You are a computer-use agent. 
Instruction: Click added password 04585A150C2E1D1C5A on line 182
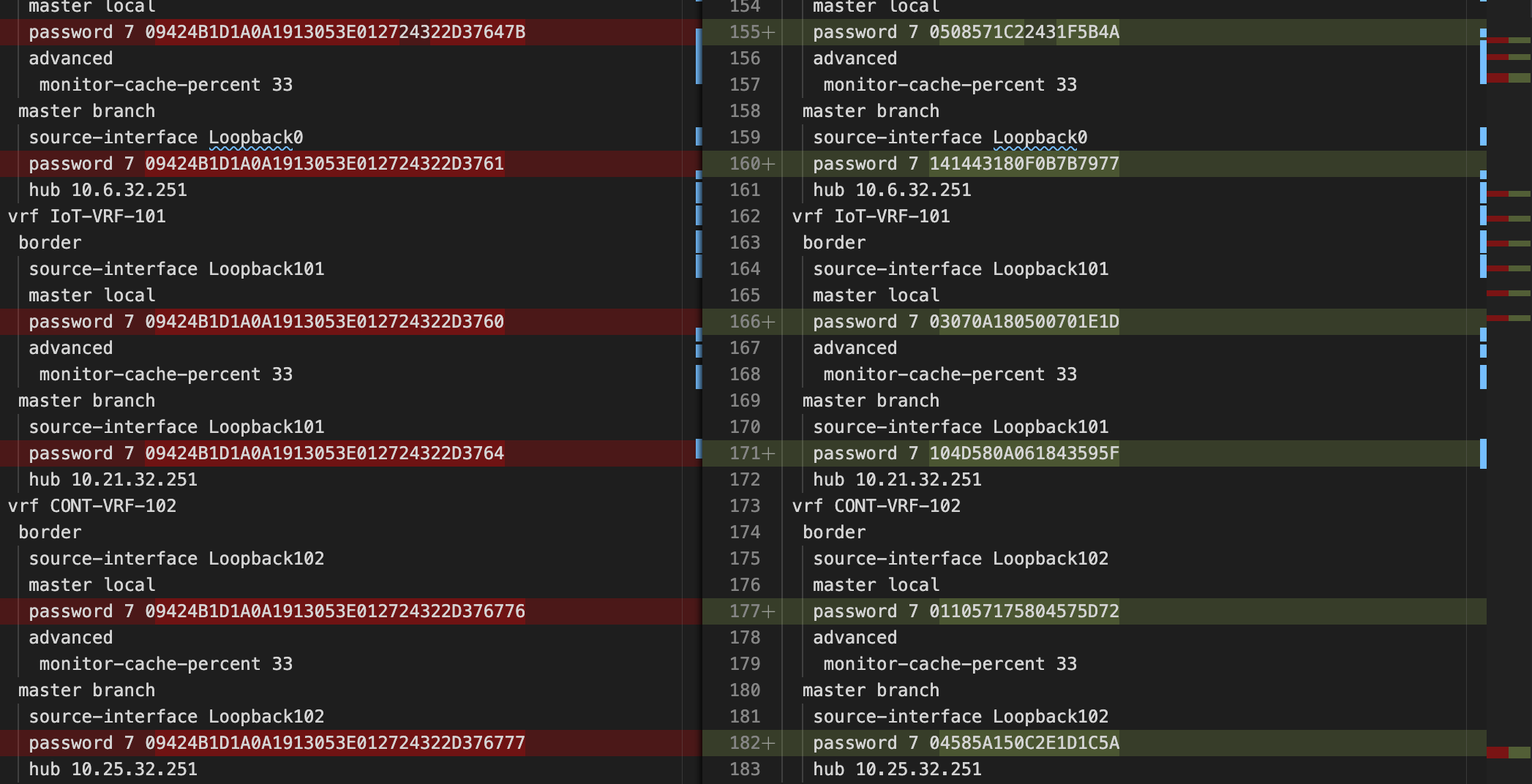(1024, 743)
